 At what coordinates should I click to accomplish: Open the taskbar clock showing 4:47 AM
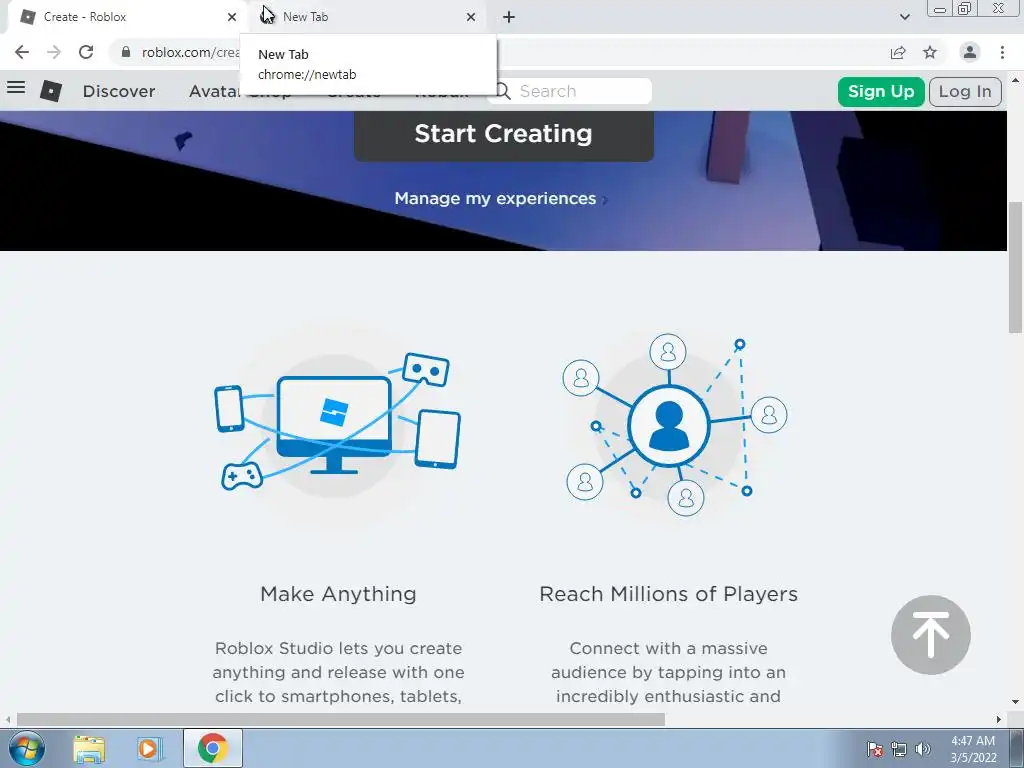pyautogui.click(x=973, y=749)
